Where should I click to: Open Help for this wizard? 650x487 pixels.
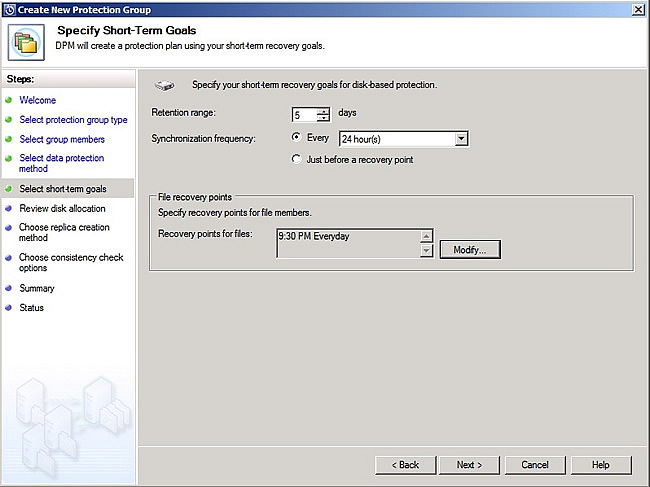[x=600, y=465]
